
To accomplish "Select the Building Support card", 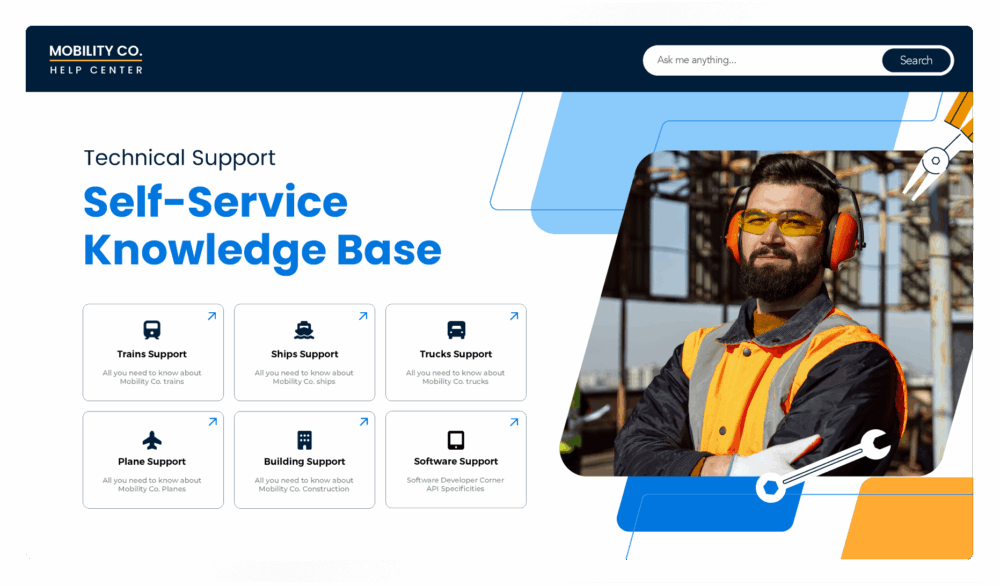I will [304, 459].
